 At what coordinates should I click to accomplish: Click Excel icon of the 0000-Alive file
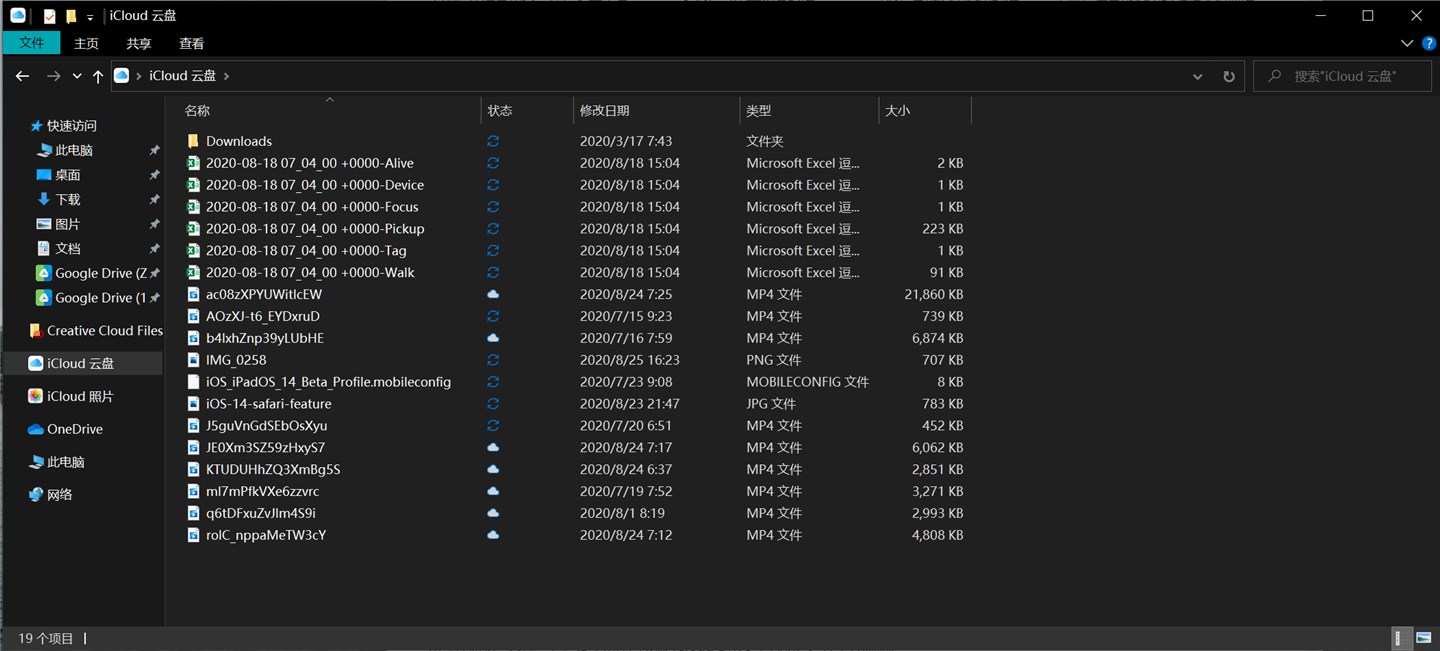point(194,163)
